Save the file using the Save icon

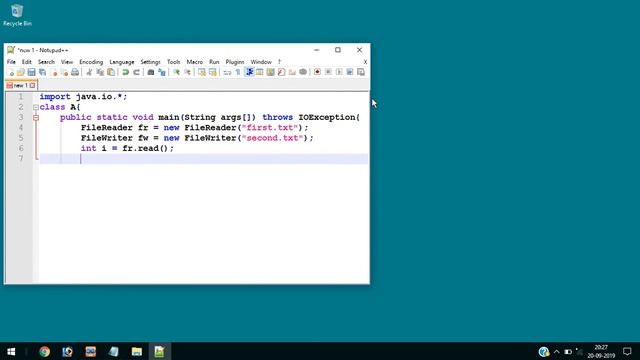[x=31, y=72]
